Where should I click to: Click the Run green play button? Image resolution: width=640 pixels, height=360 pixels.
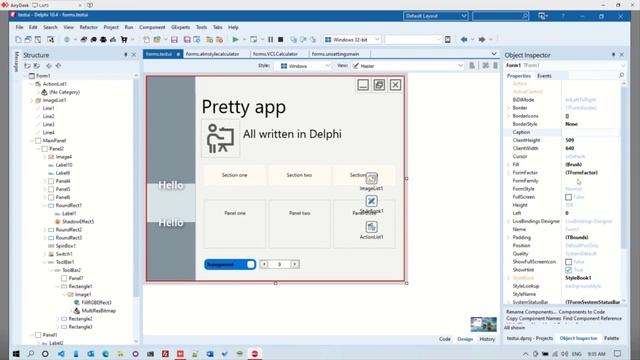pos(236,40)
